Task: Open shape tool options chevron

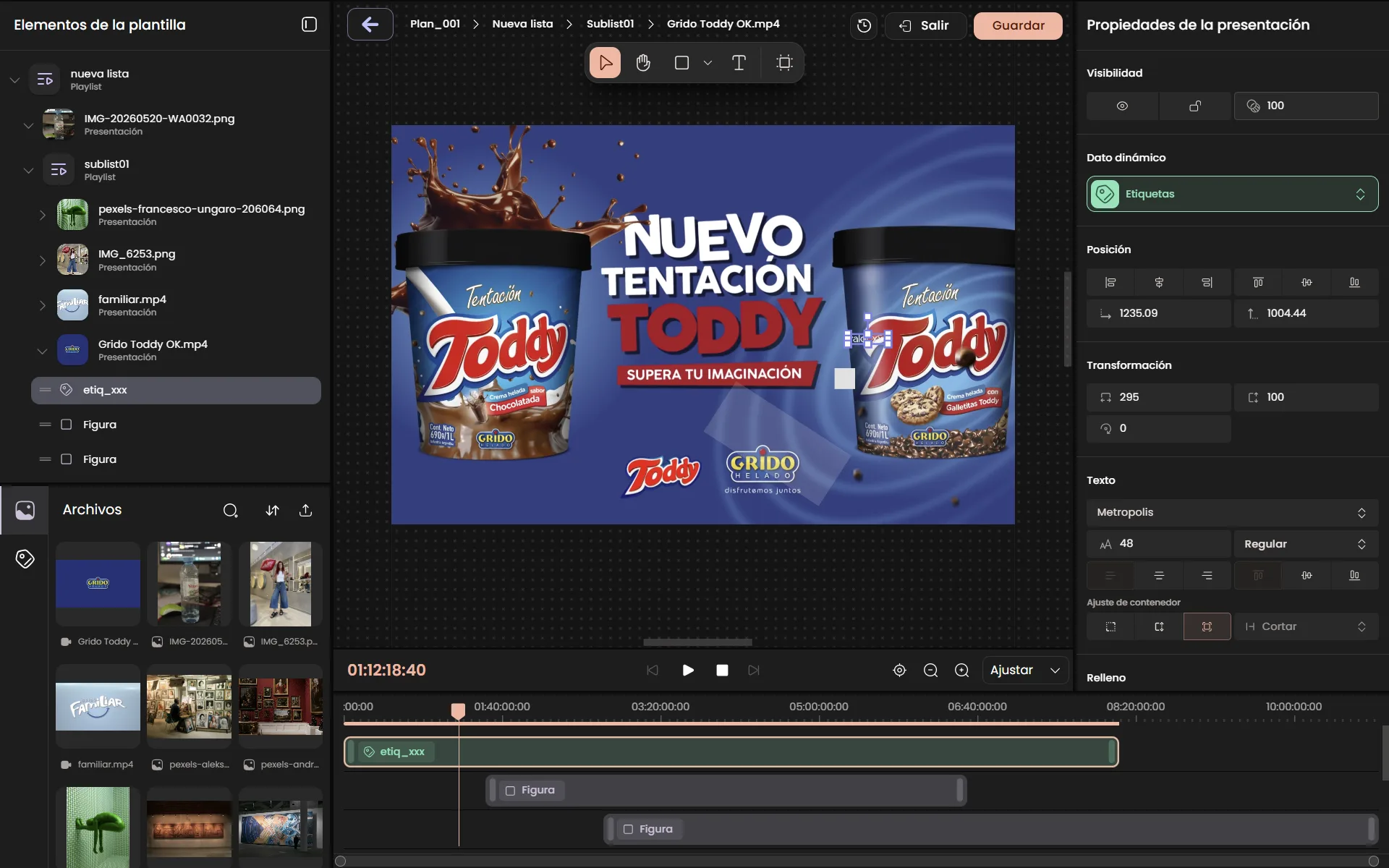Action: (708, 63)
